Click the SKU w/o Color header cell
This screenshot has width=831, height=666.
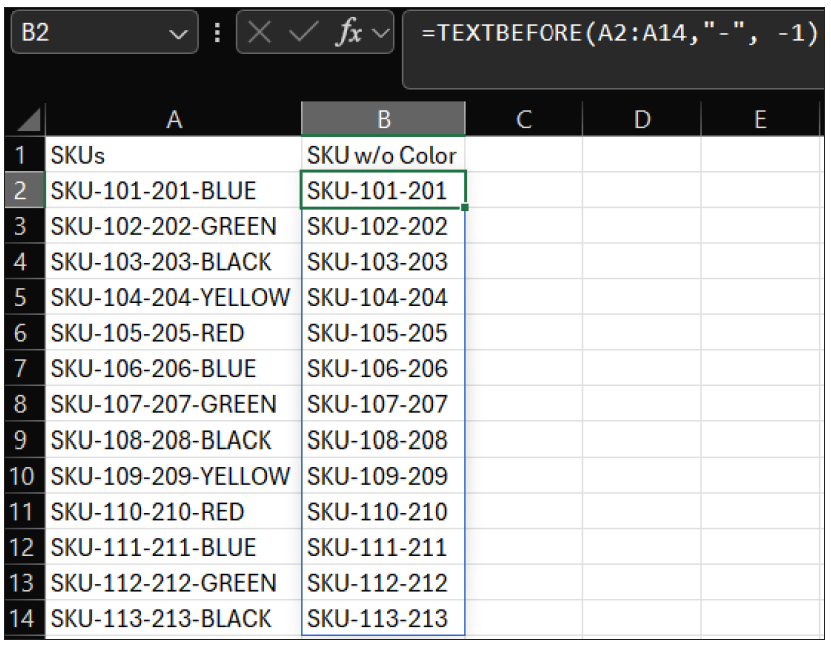pyautogui.click(x=382, y=155)
